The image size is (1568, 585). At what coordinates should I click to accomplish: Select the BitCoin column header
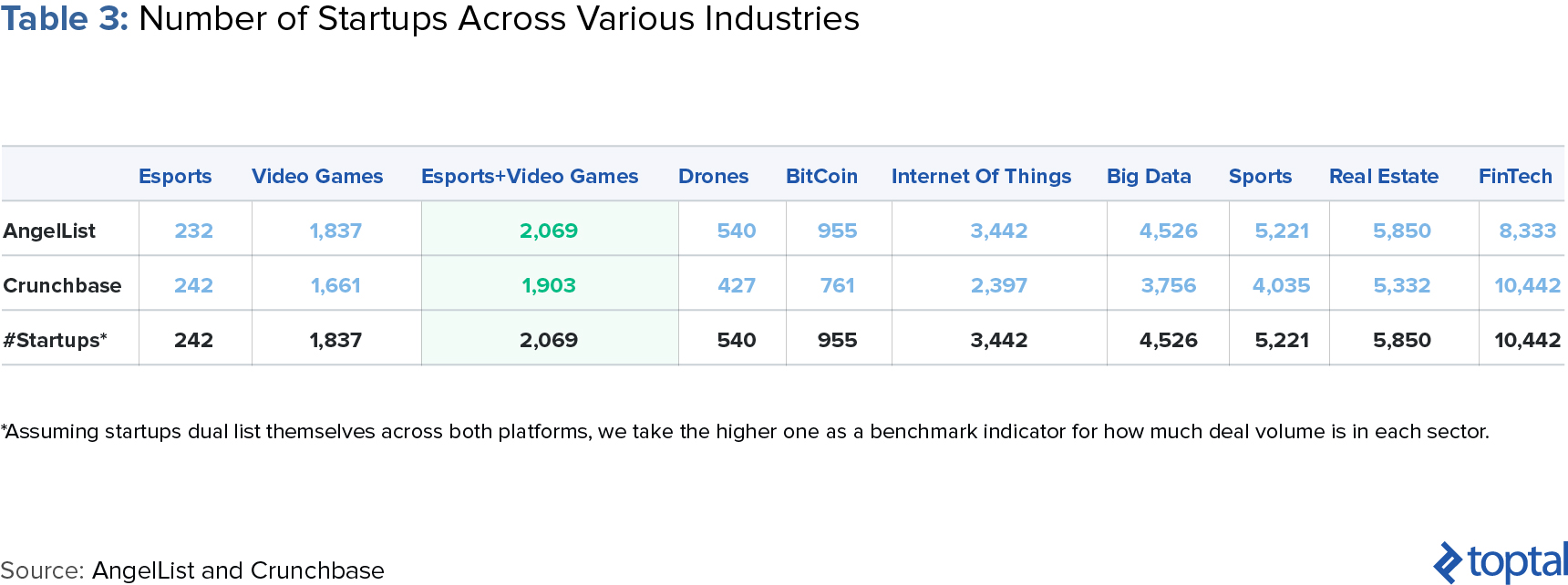pos(821,176)
